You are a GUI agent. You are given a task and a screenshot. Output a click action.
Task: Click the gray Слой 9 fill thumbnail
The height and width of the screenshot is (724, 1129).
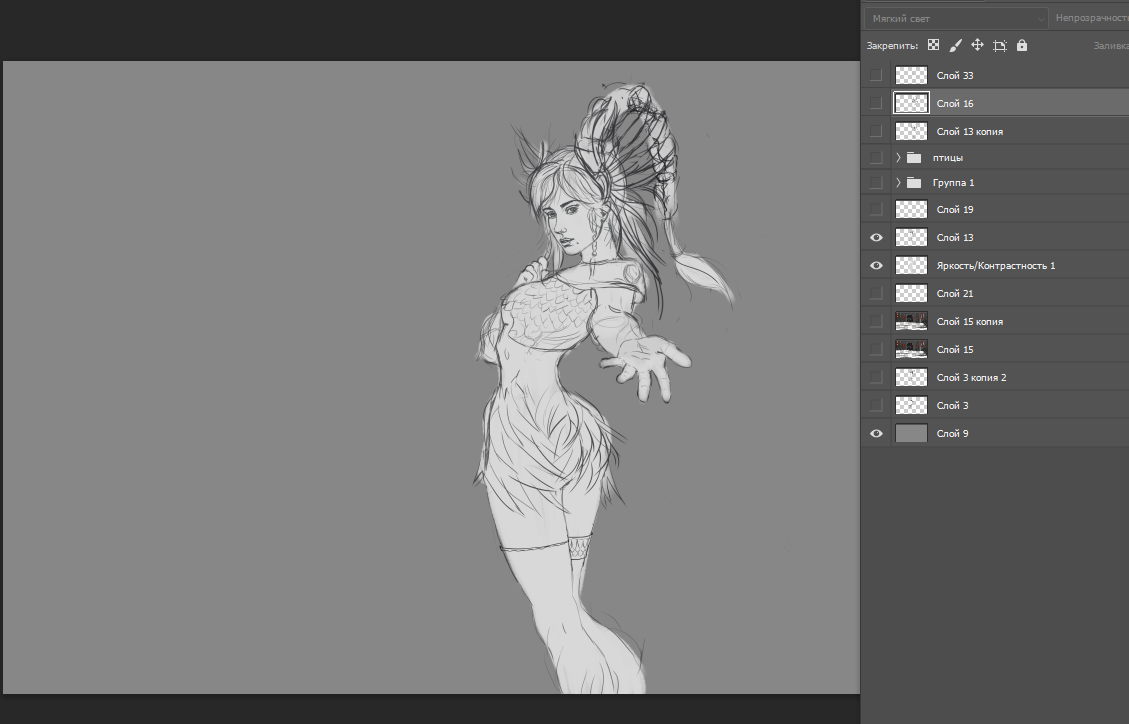coord(911,434)
